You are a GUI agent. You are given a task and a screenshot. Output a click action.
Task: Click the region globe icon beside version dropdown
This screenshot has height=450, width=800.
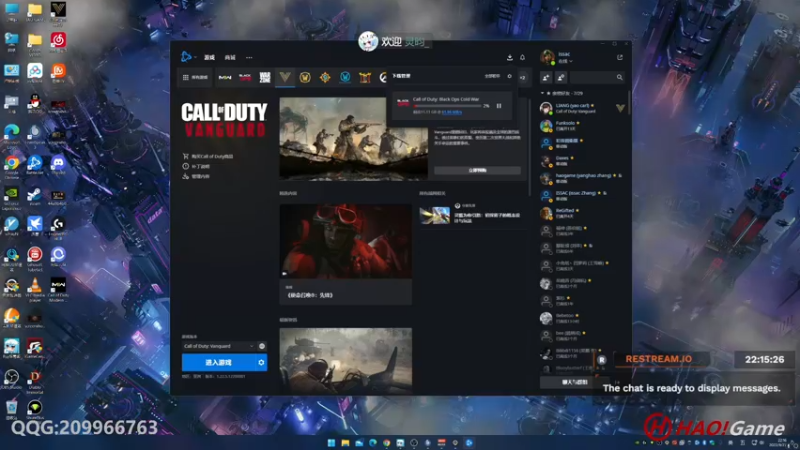pos(262,346)
